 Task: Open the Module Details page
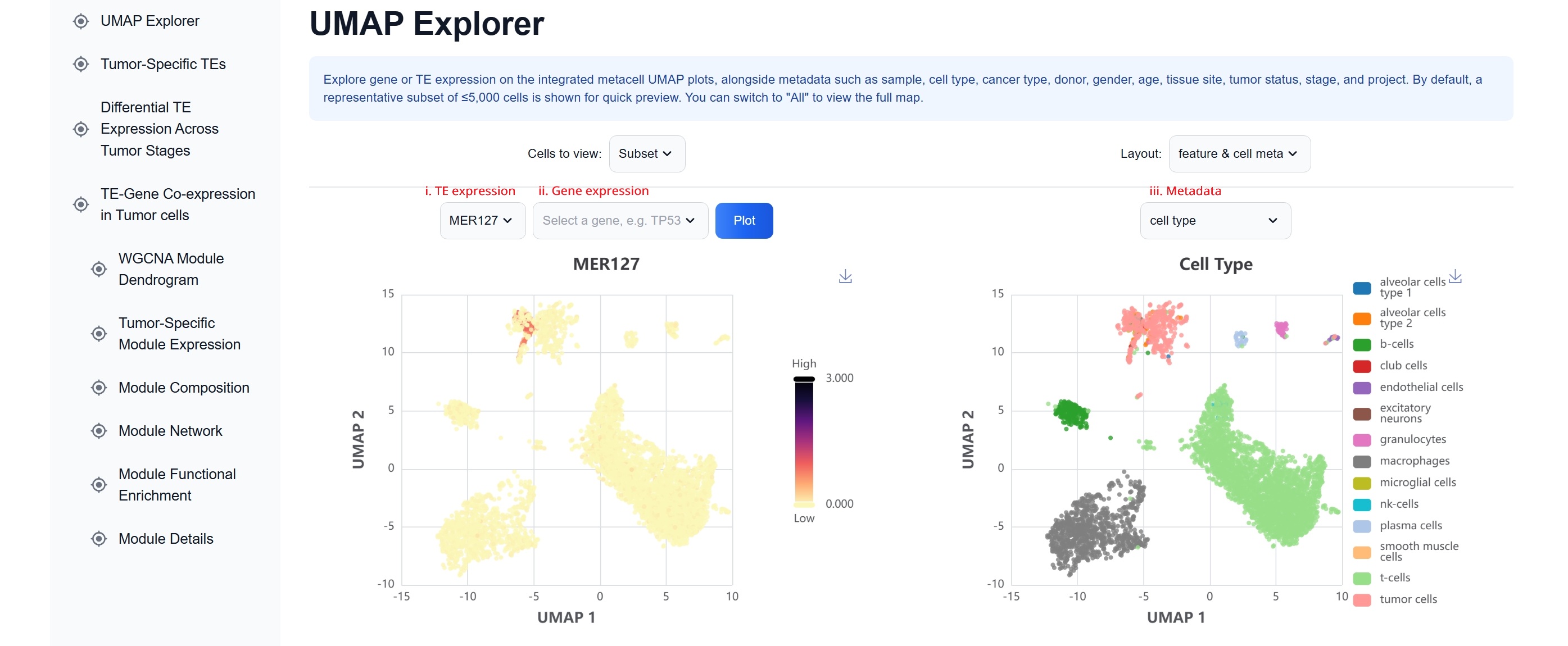[x=166, y=538]
